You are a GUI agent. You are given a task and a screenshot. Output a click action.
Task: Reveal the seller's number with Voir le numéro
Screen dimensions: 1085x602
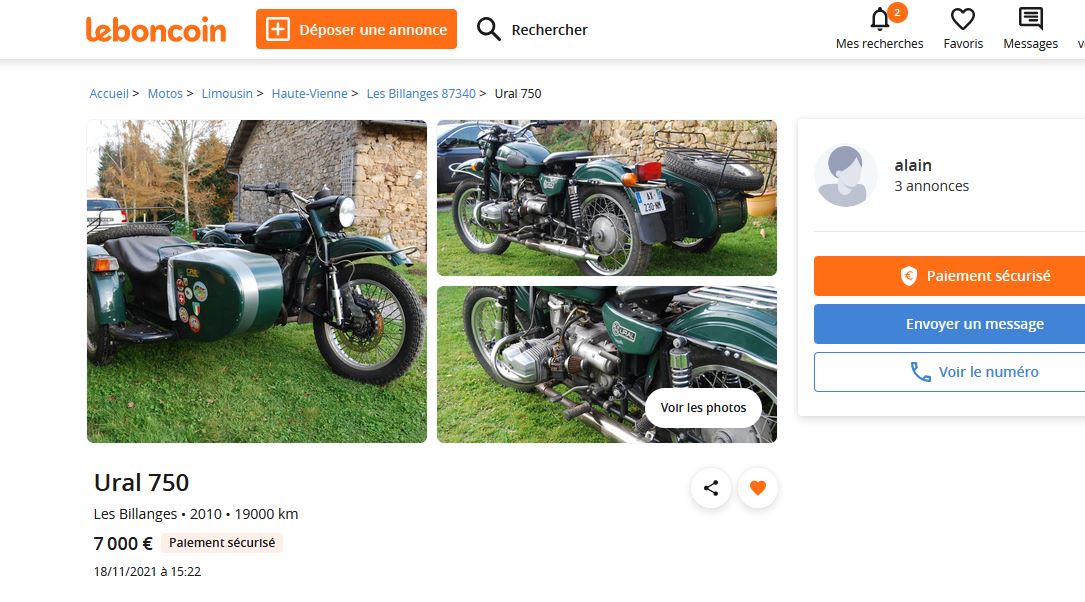pos(974,372)
